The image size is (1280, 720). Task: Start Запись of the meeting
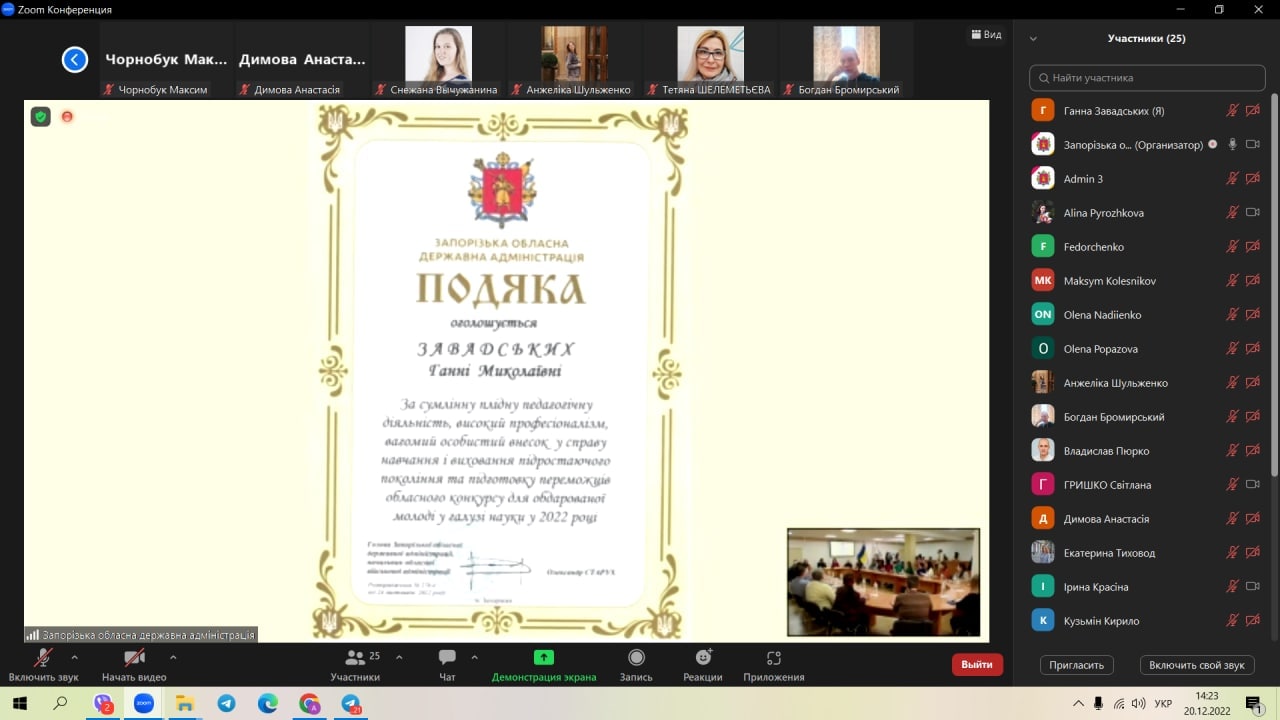pos(636,663)
